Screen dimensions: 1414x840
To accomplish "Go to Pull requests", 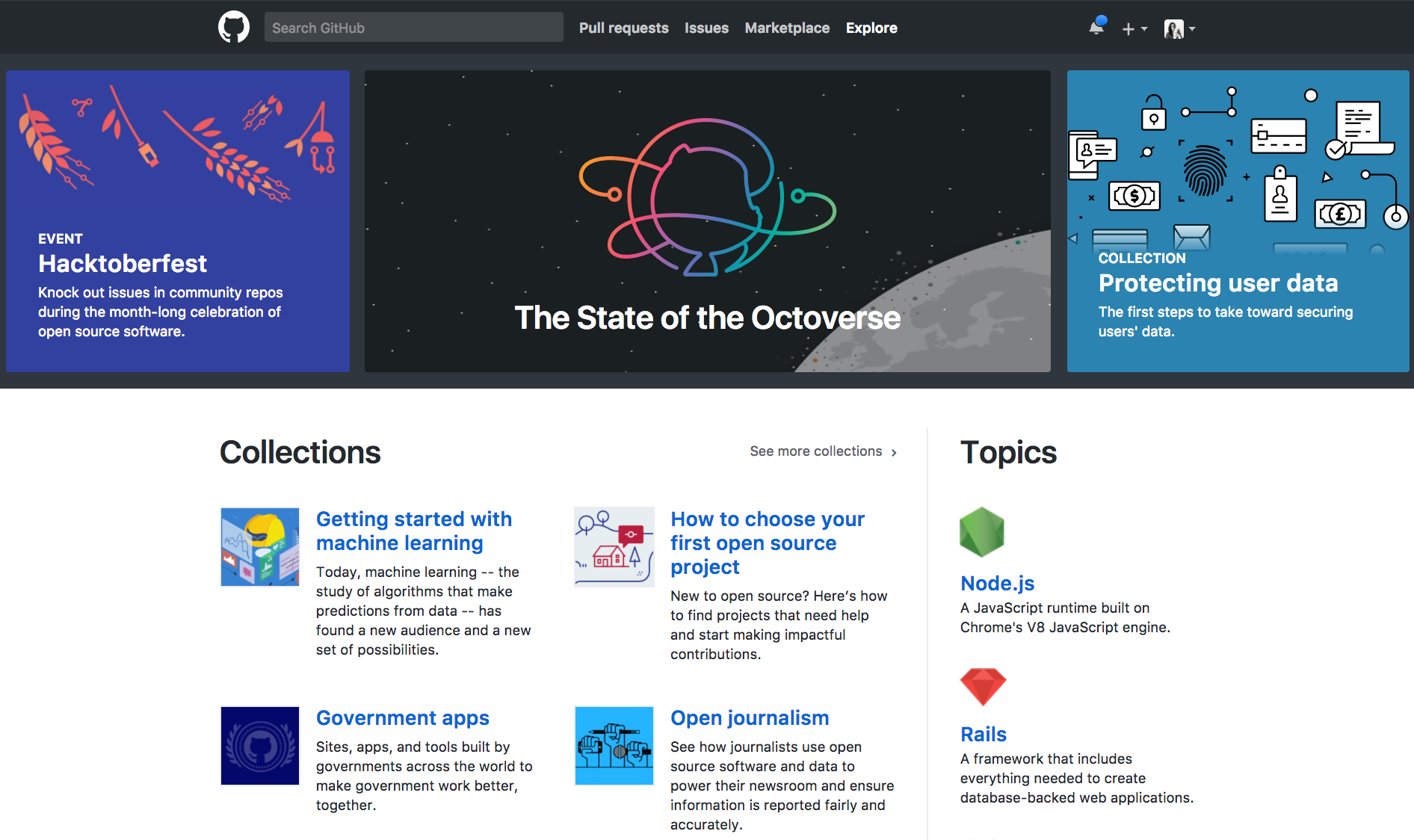I will point(623,28).
